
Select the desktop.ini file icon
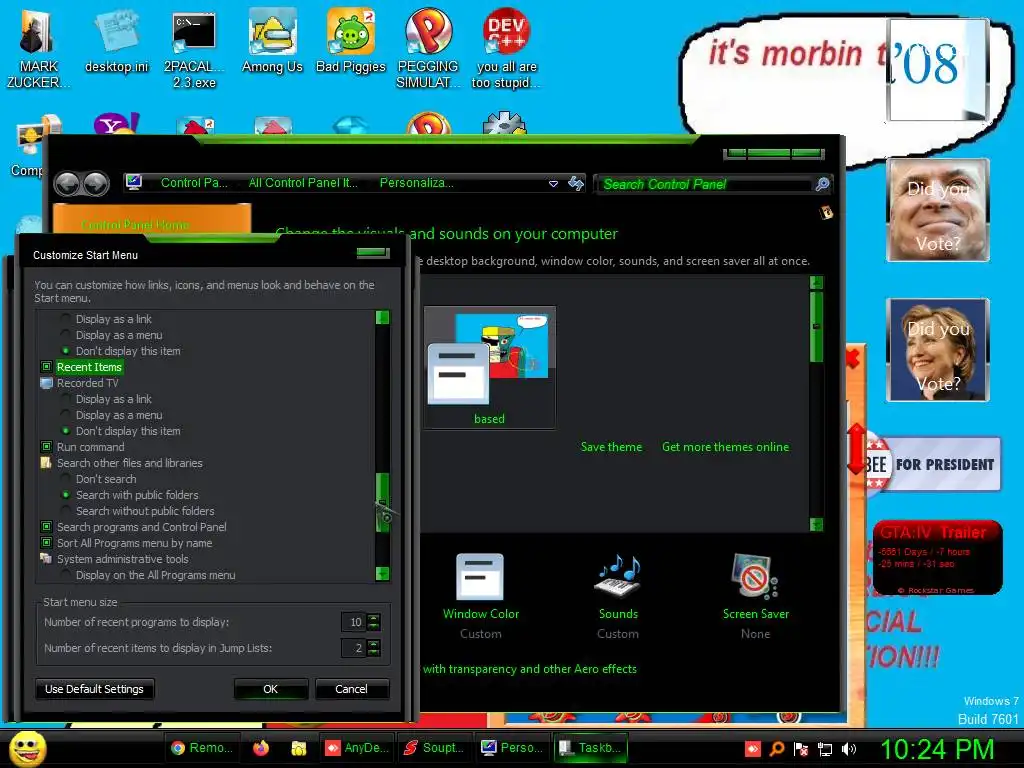[116, 42]
